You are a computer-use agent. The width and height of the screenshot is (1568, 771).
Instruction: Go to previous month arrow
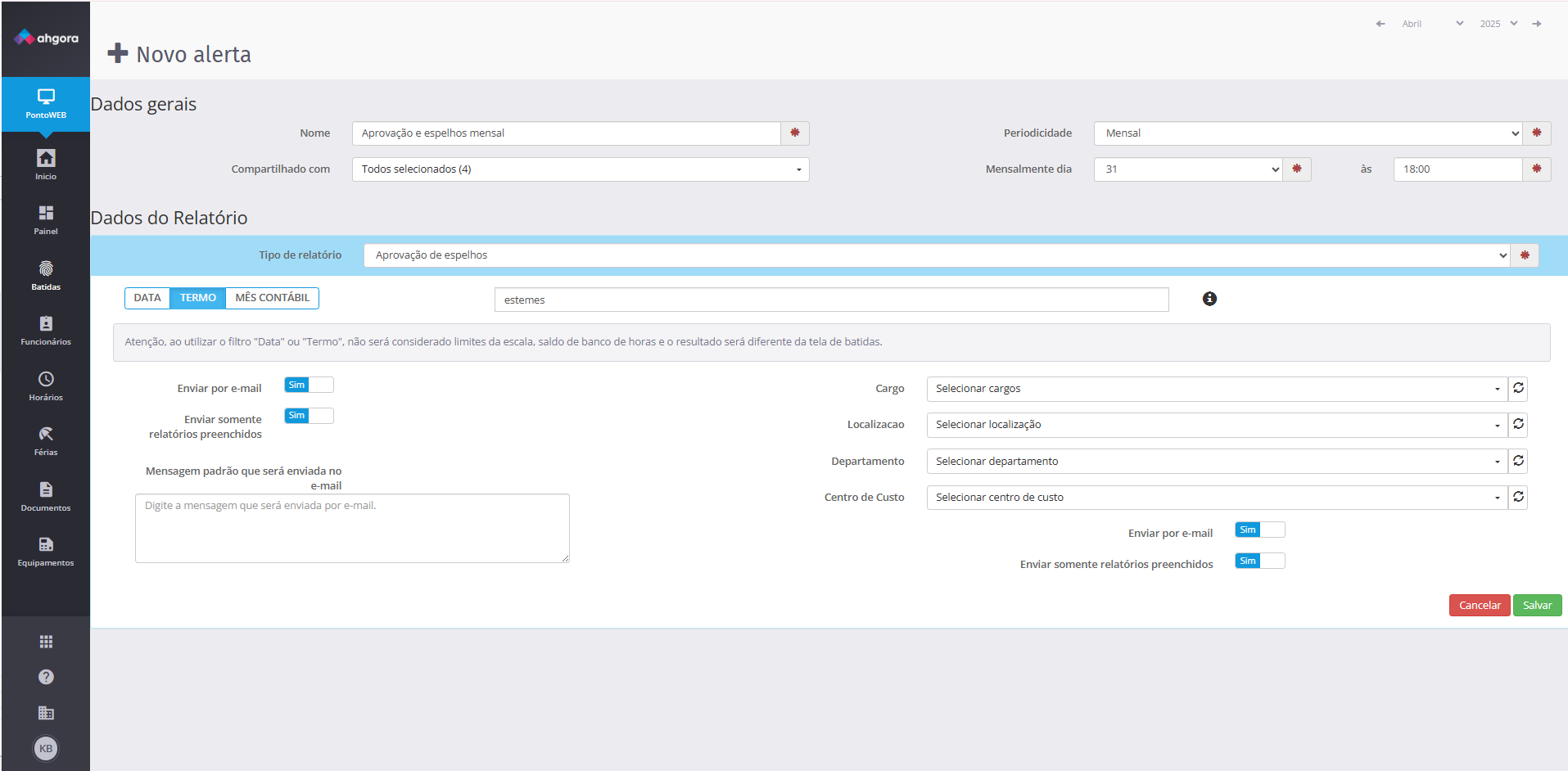click(x=1380, y=24)
